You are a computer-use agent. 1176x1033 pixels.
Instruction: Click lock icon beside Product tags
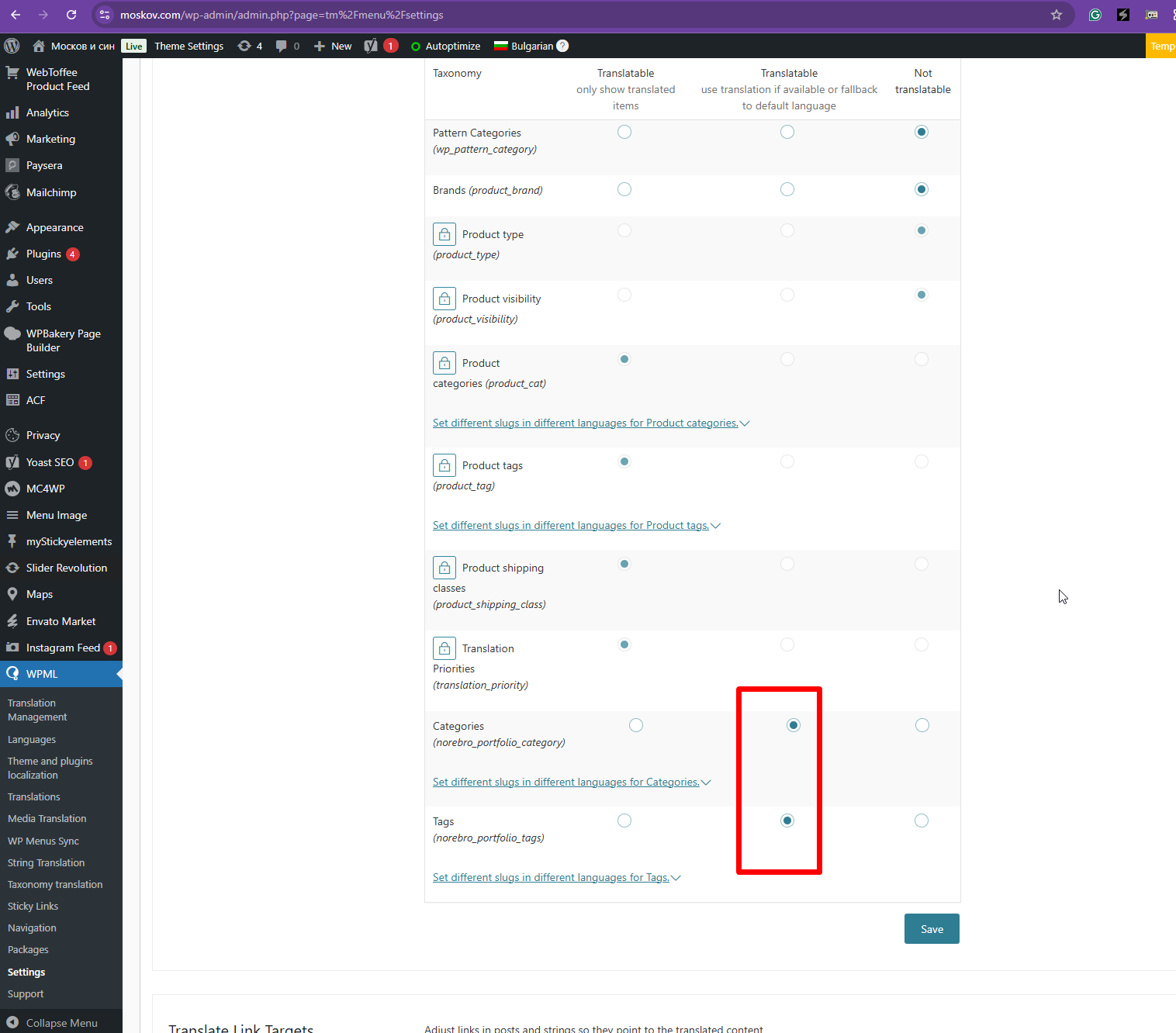[x=444, y=465]
